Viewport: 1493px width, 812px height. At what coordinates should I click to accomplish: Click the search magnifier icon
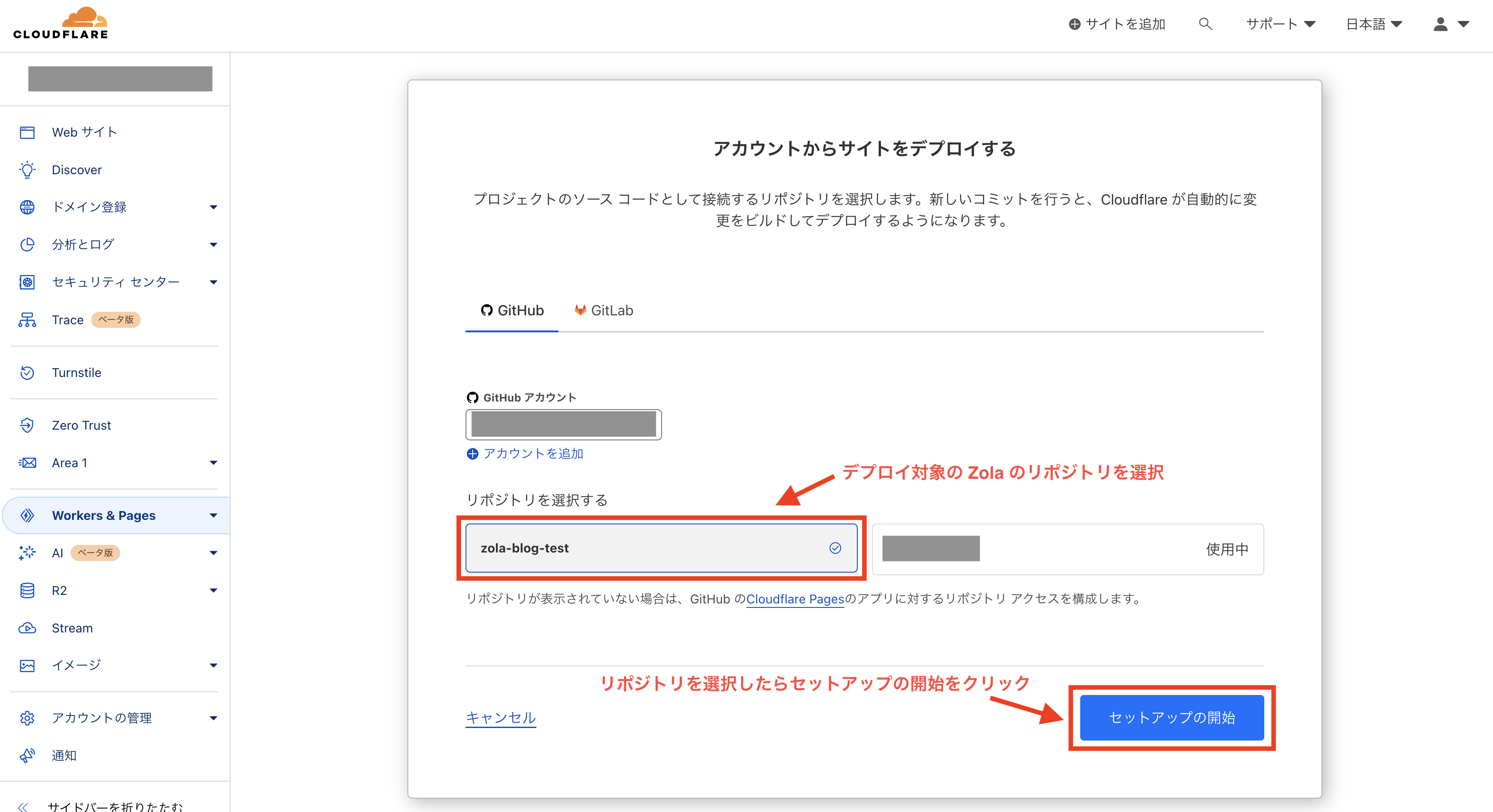[x=1205, y=24]
